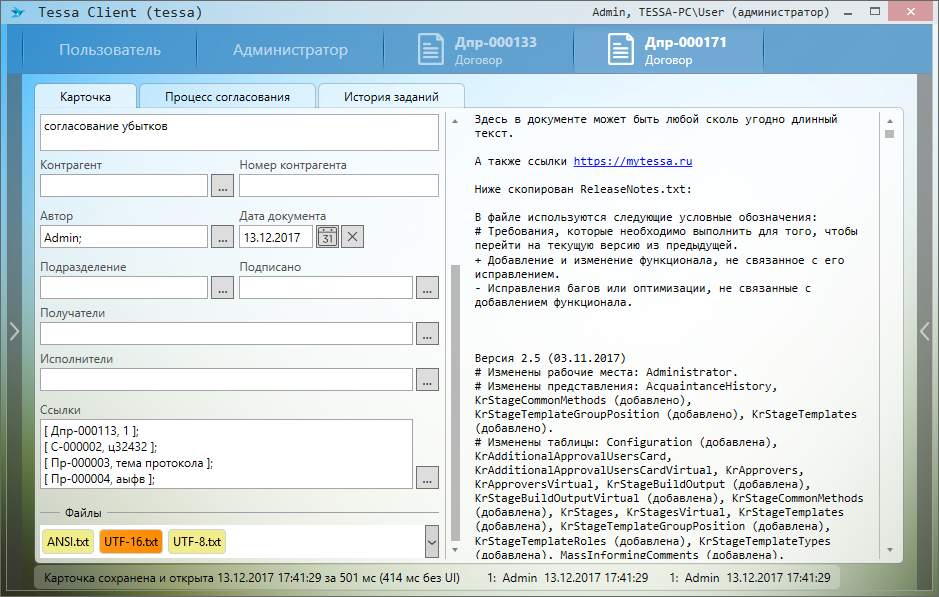Expand the right side panel arrow
This screenshot has width=939, height=597.
925,331
